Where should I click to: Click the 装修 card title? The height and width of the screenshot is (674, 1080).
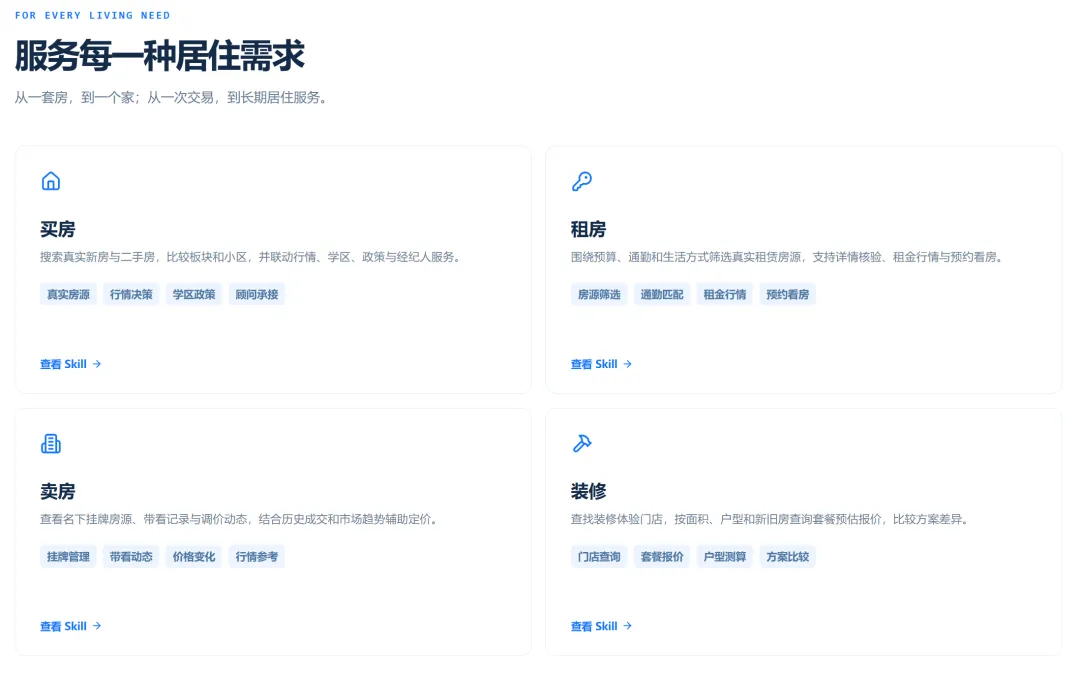coord(589,492)
